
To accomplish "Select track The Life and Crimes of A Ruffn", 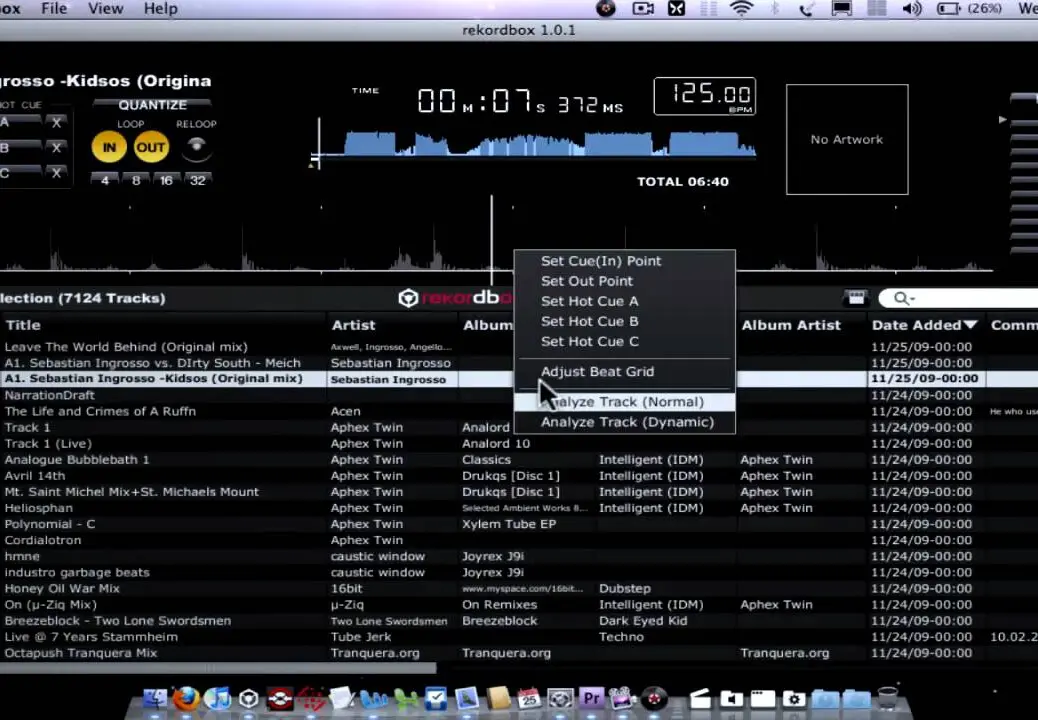I will point(100,411).
